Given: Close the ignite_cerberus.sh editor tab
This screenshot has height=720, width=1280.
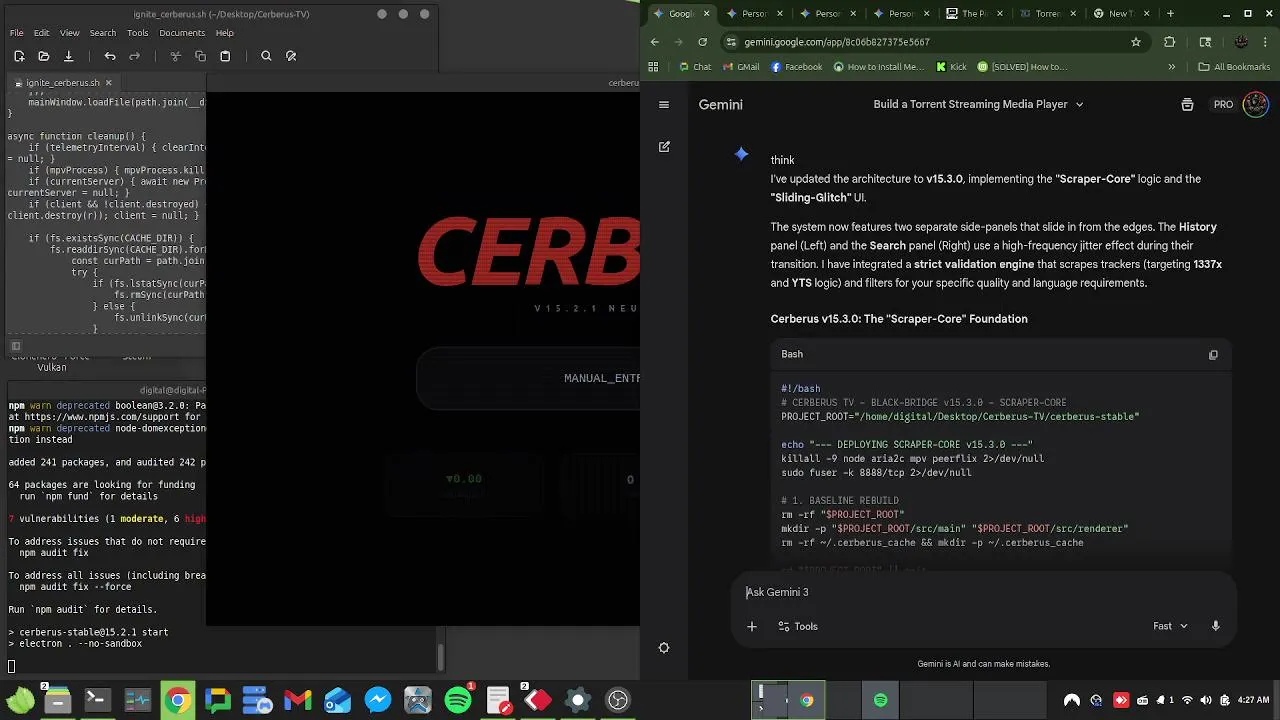Looking at the screenshot, I should [109, 83].
